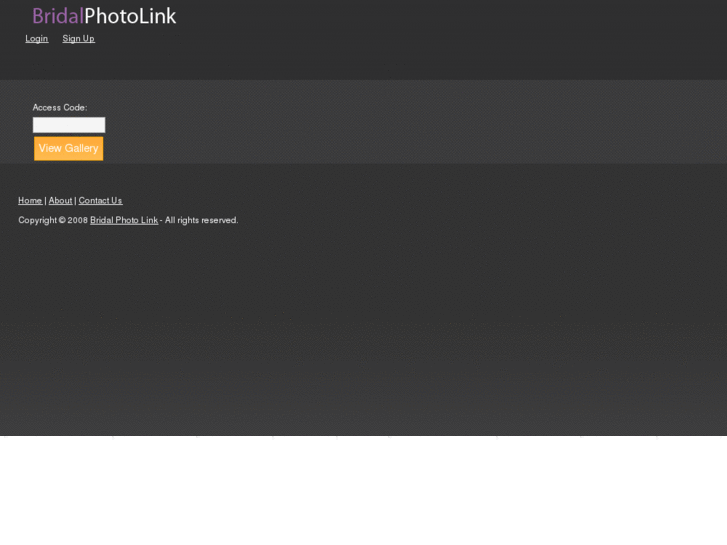Go to Home via the footer link
Image resolution: width=727 pixels, height=545 pixels.
(x=30, y=201)
